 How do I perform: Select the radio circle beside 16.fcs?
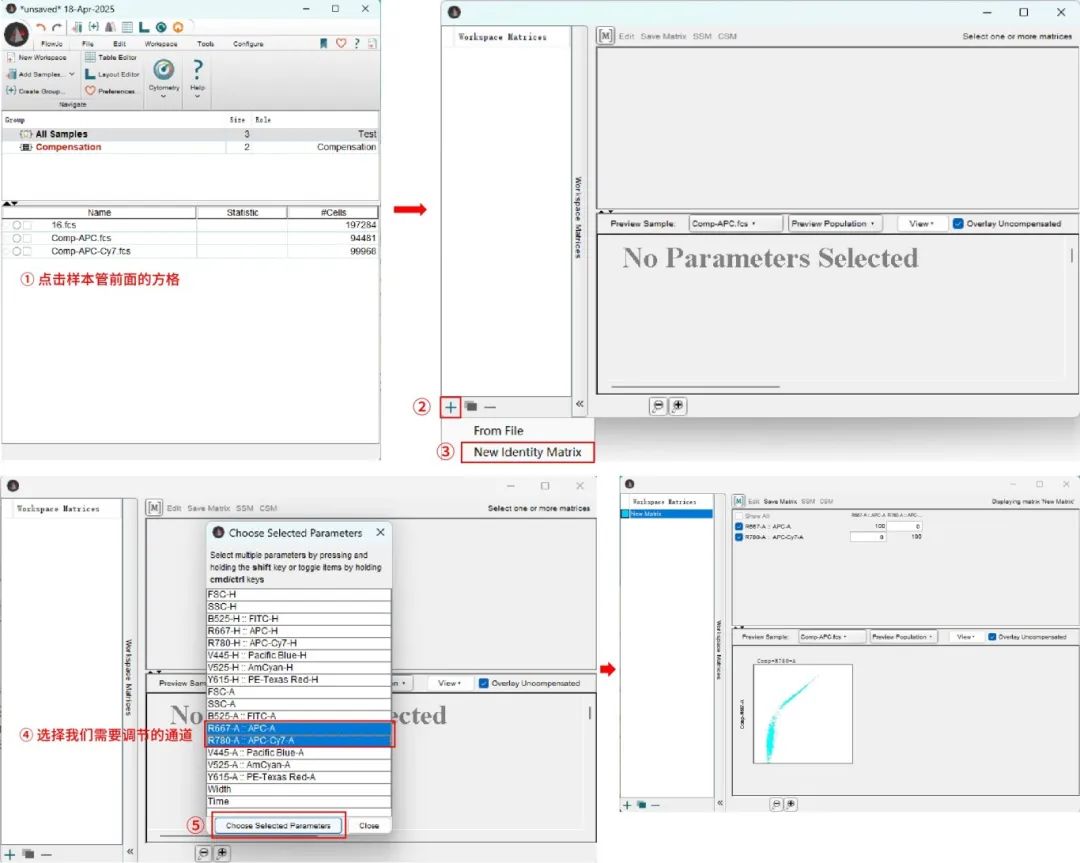point(16,226)
